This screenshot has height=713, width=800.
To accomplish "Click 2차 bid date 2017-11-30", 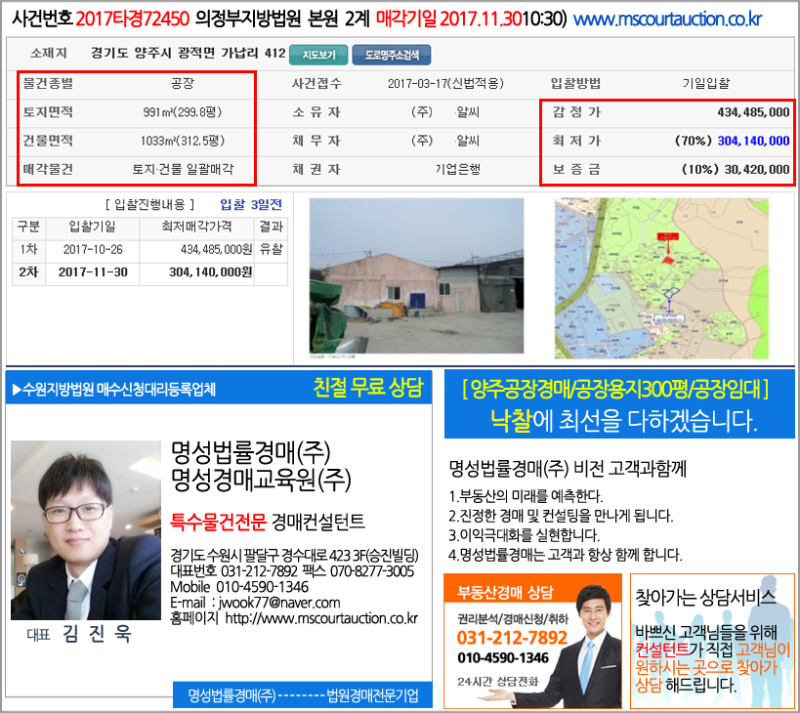I will [93, 272].
